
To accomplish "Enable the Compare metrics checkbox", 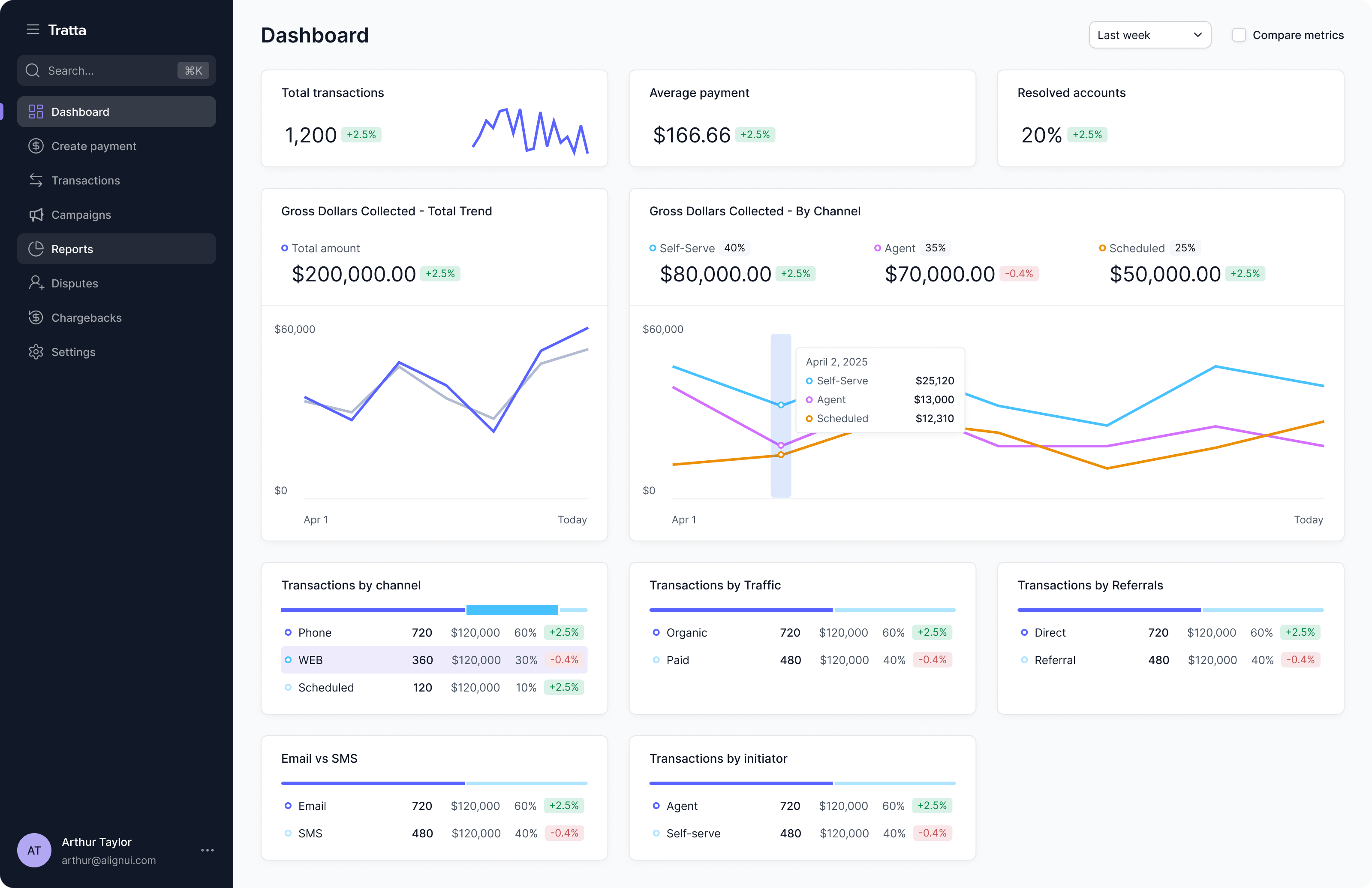I will (1238, 35).
